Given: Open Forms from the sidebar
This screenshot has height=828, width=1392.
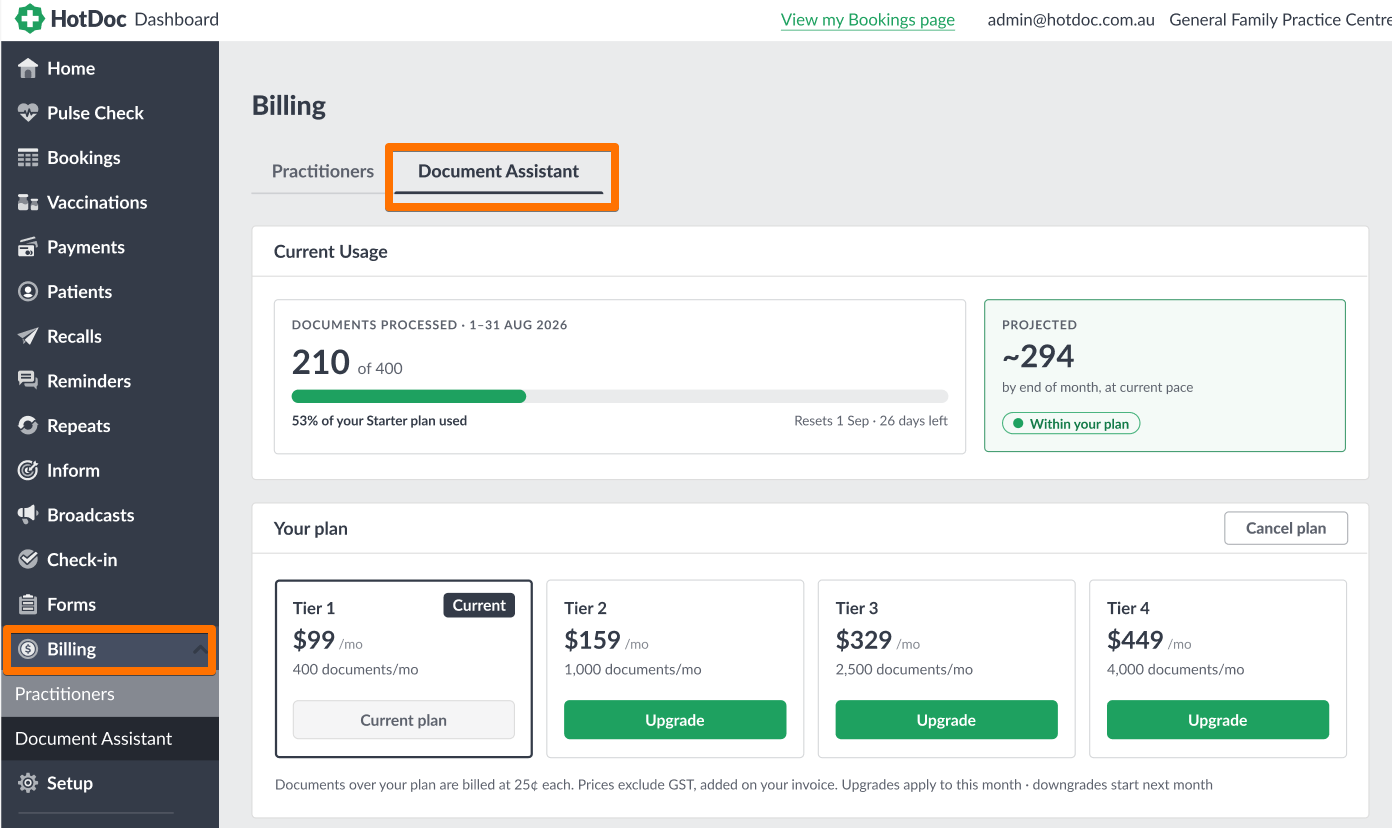Looking at the screenshot, I should [109, 605].
